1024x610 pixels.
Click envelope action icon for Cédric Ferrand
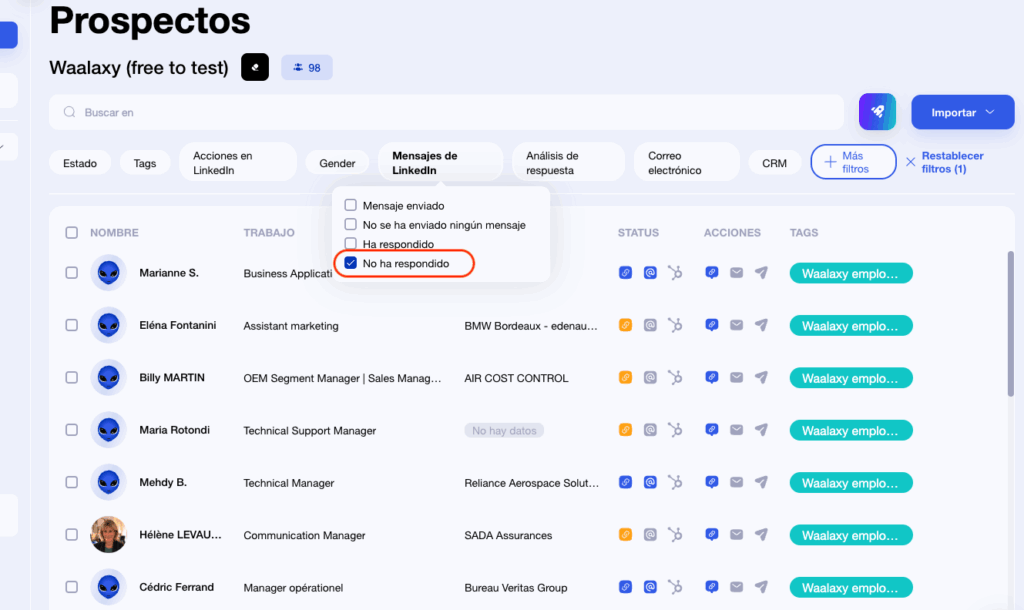(737, 586)
